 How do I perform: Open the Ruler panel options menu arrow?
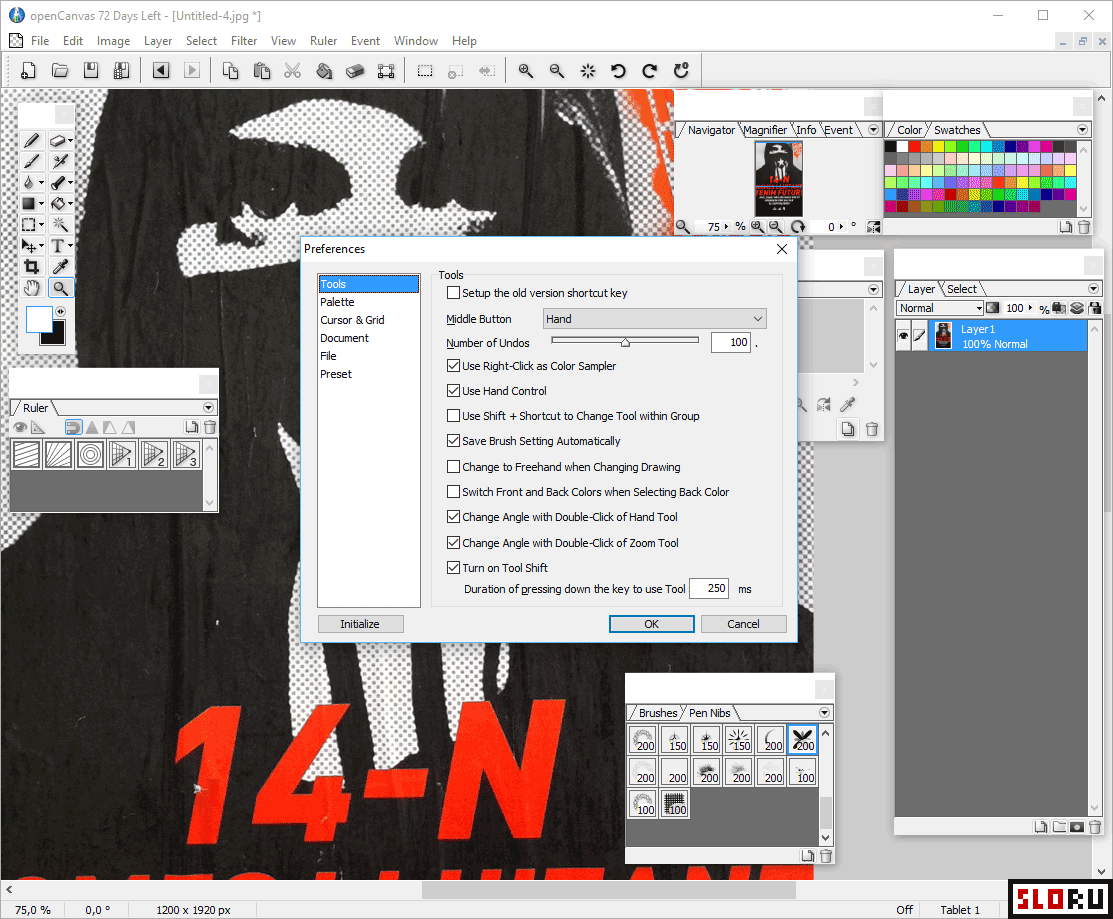(x=209, y=407)
